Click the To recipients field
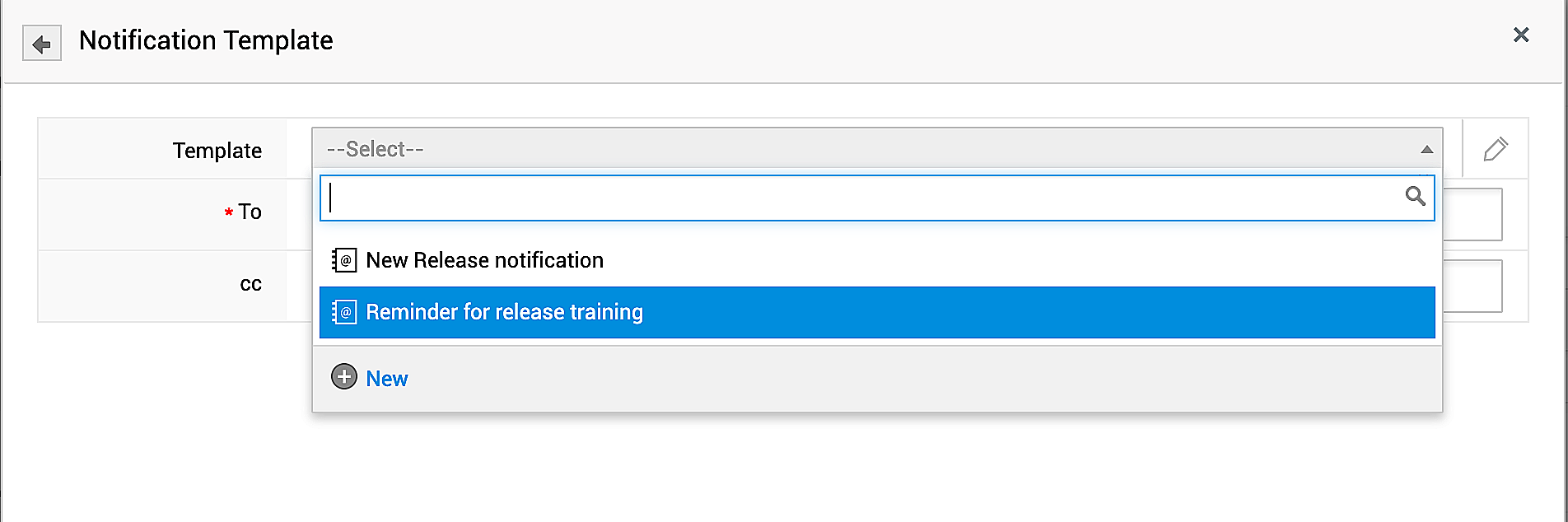The width and height of the screenshot is (1568, 522). coord(1472,214)
